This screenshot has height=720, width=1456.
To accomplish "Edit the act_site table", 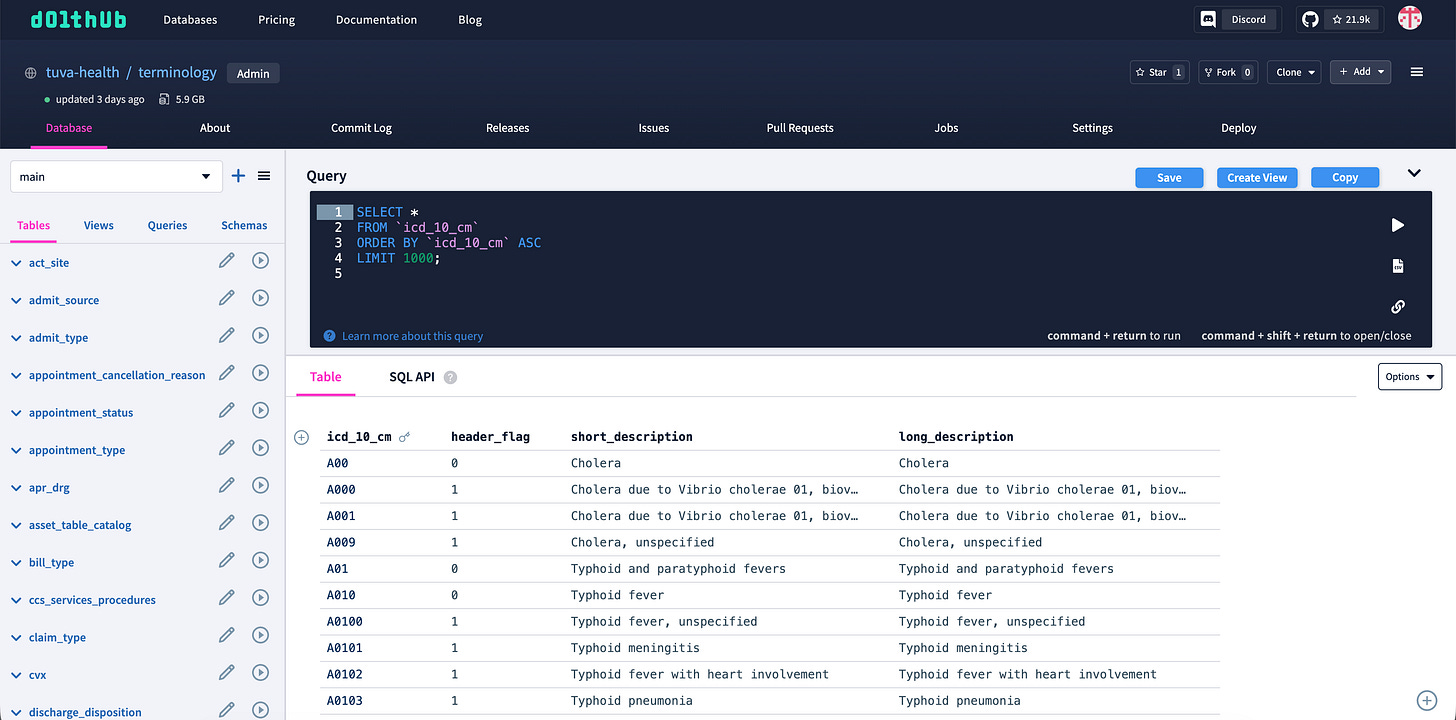I will tap(227, 261).
